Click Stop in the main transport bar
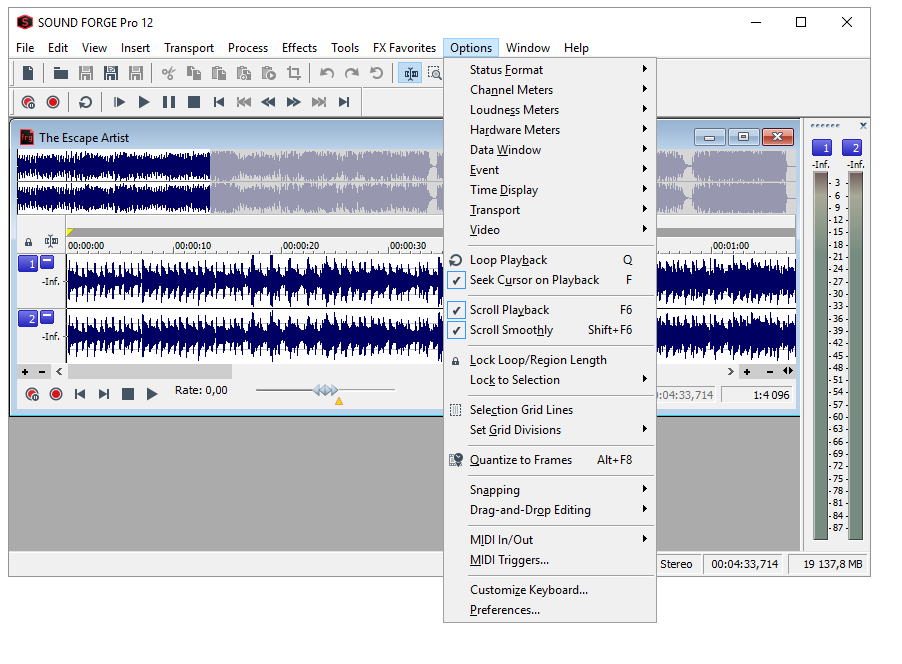 pyautogui.click(x=194, y=102)
